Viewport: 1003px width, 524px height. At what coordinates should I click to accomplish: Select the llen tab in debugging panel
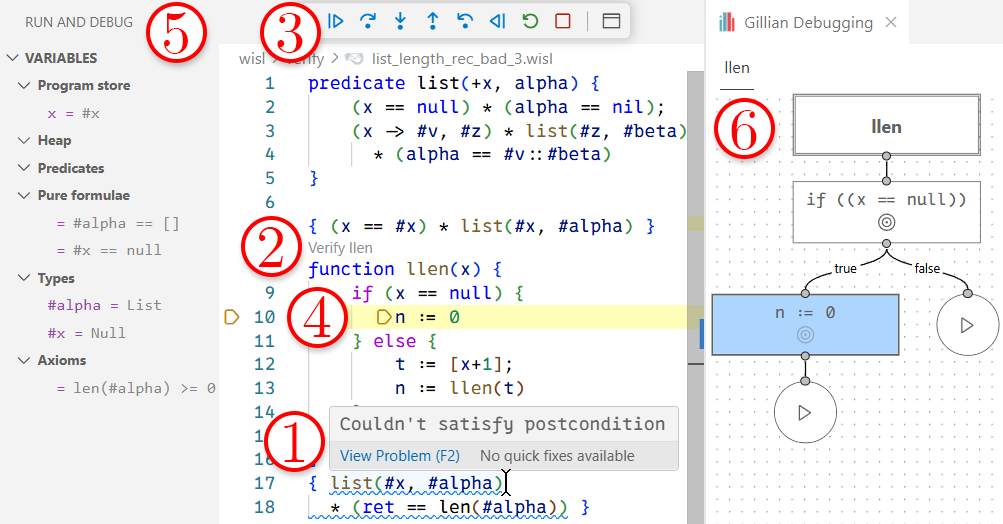click(x=736, y=69)
